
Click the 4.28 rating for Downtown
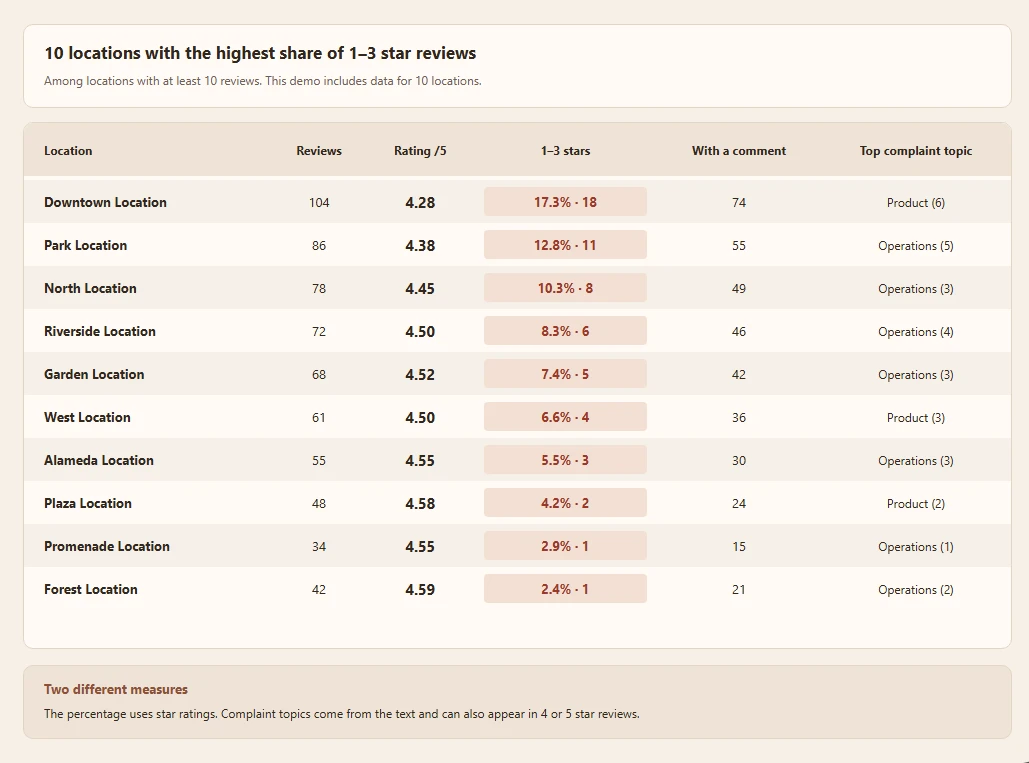pyautogui.click(x=420, y=203)
